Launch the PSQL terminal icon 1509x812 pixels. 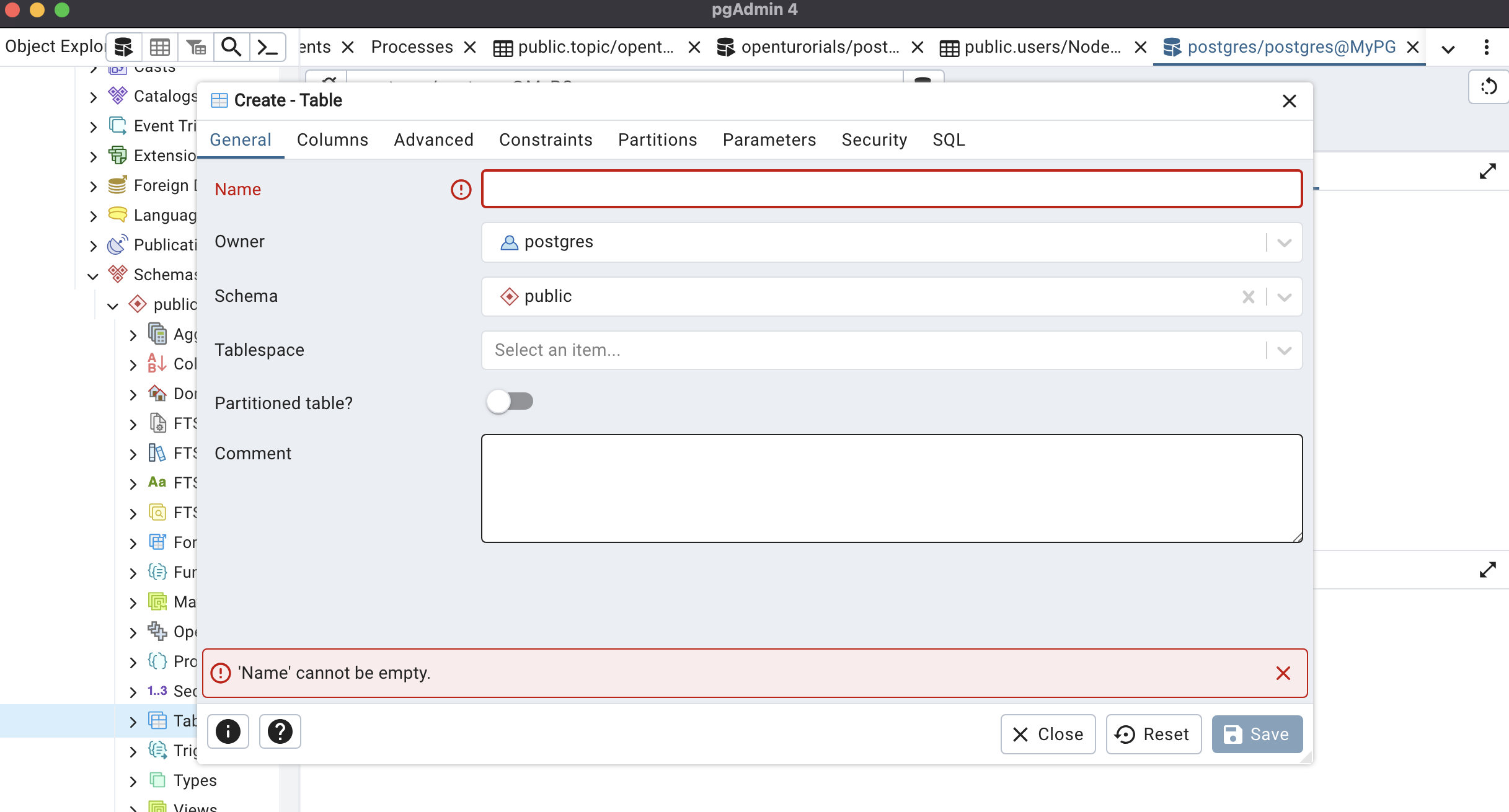click(267, 47)
